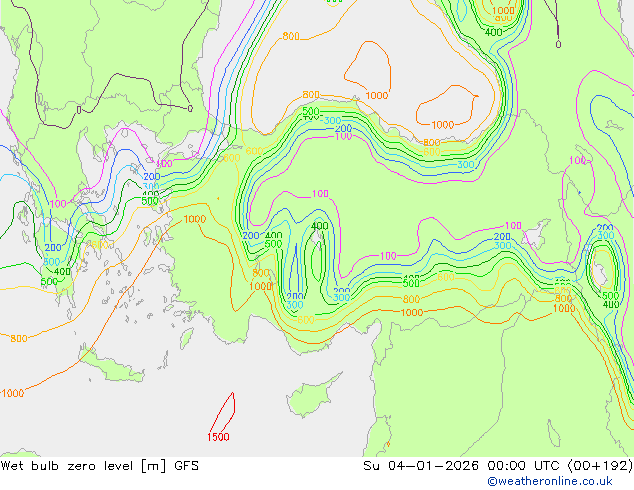The width and height of the screenshot is (634, 490).
Task: Click the red '1500' contour label
Action: 218,437
